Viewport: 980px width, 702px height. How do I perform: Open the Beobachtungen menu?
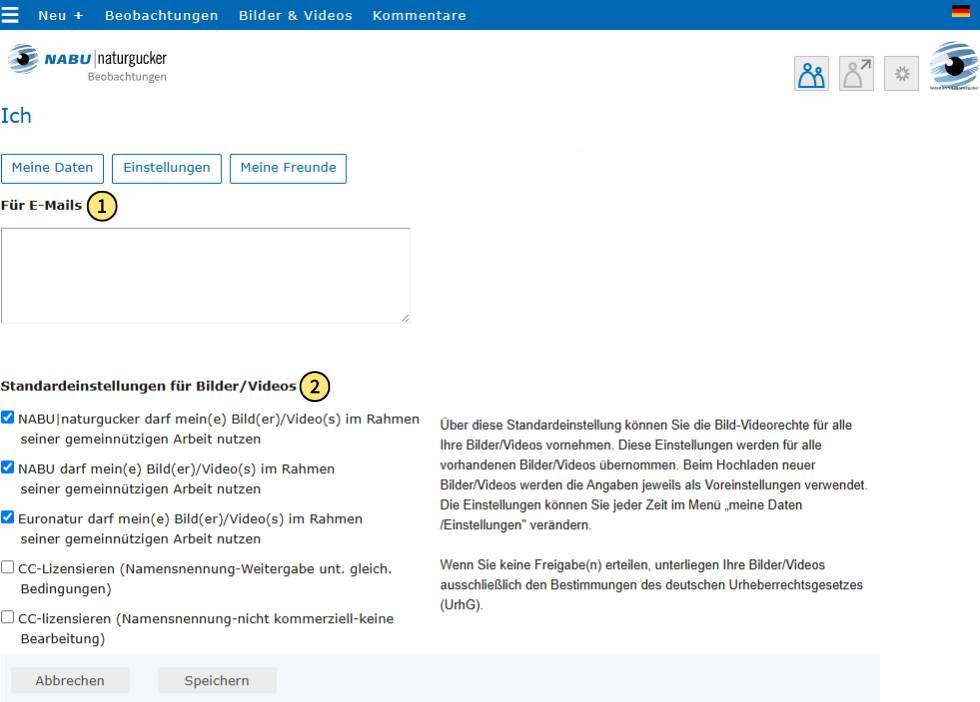click(x=161, y=15)
